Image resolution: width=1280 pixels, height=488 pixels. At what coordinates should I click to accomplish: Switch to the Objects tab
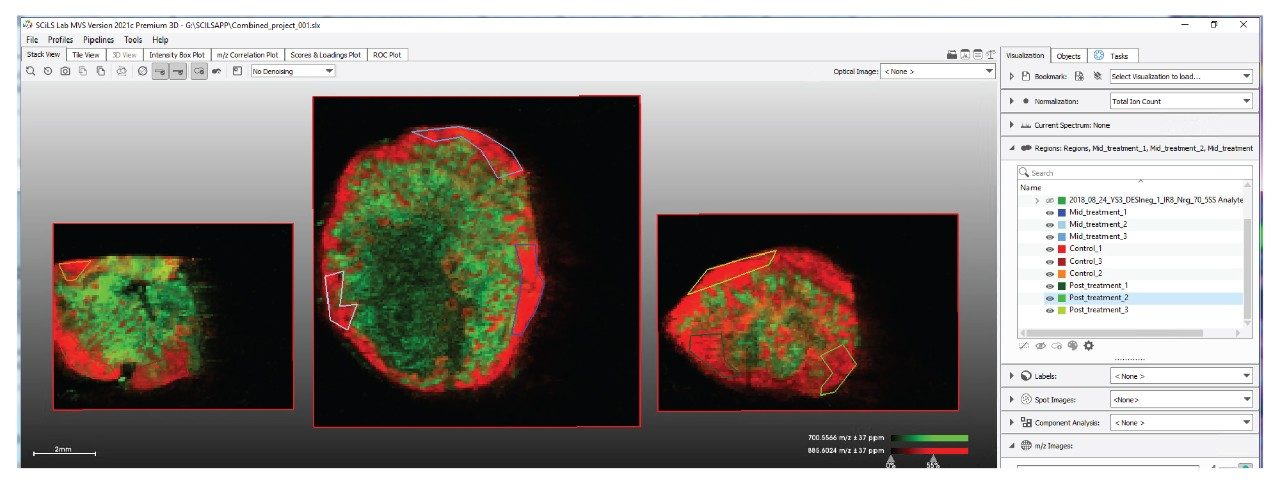tap(1068, 56)
